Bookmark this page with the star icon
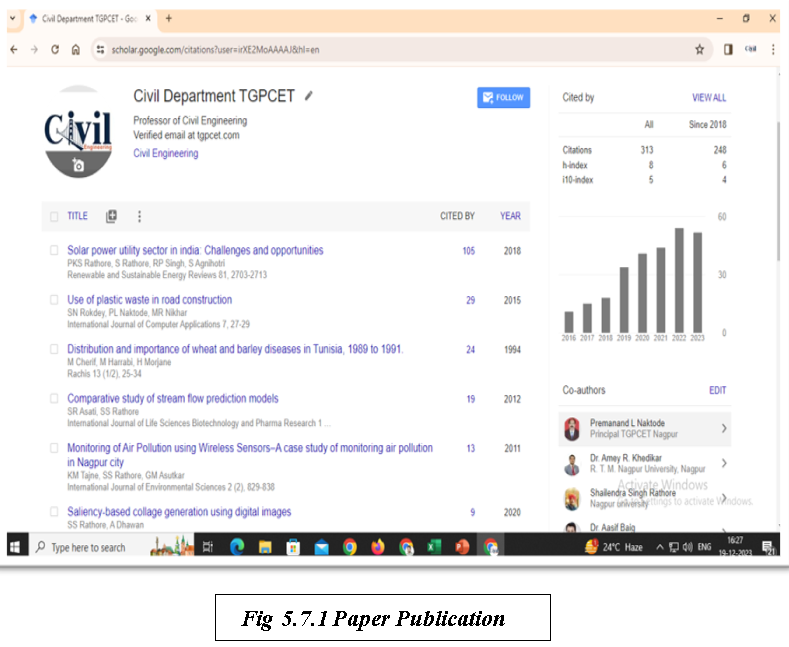Screen dimensions: 789x647 [699, 49]
